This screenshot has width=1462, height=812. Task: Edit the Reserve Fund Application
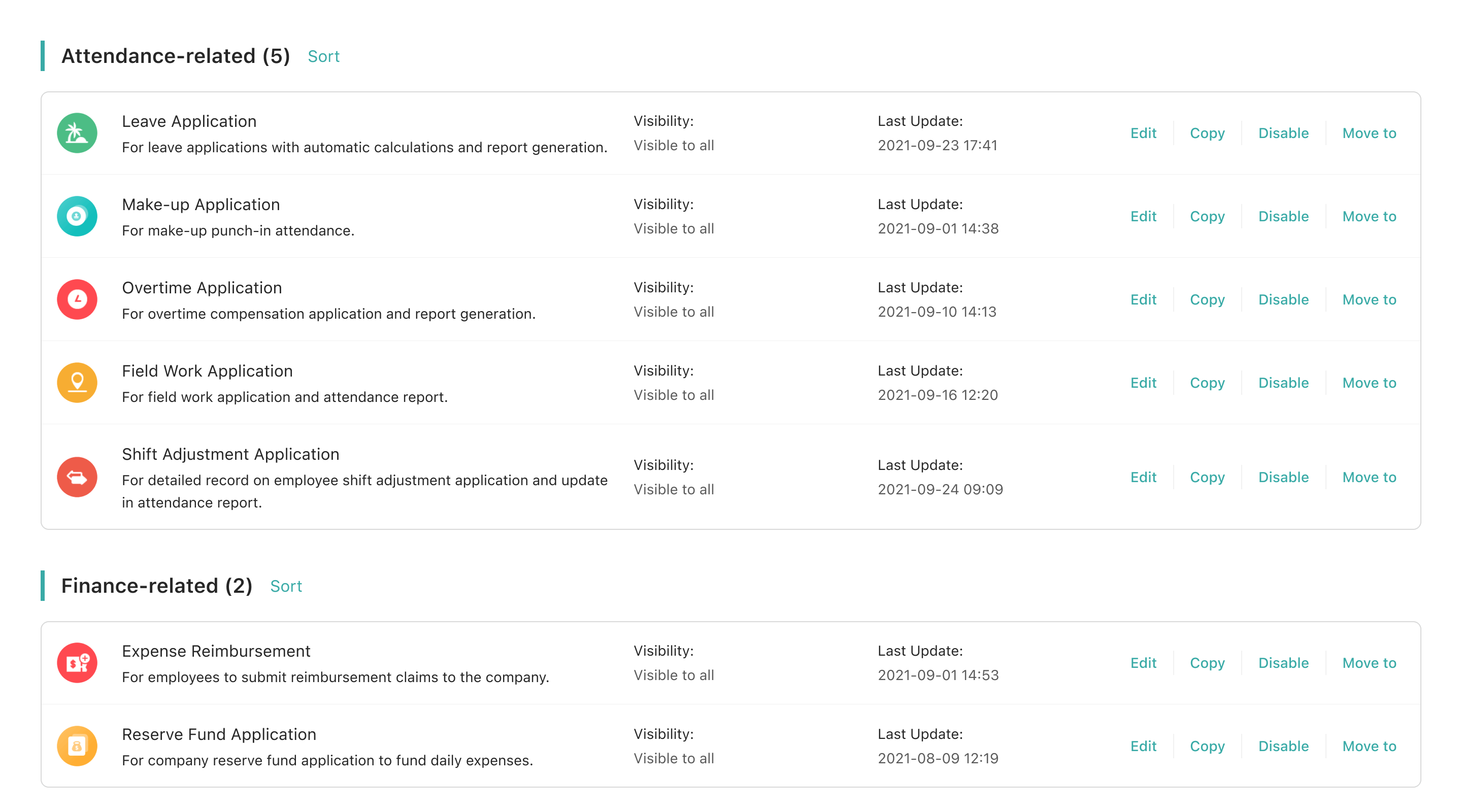[1143, 746]
